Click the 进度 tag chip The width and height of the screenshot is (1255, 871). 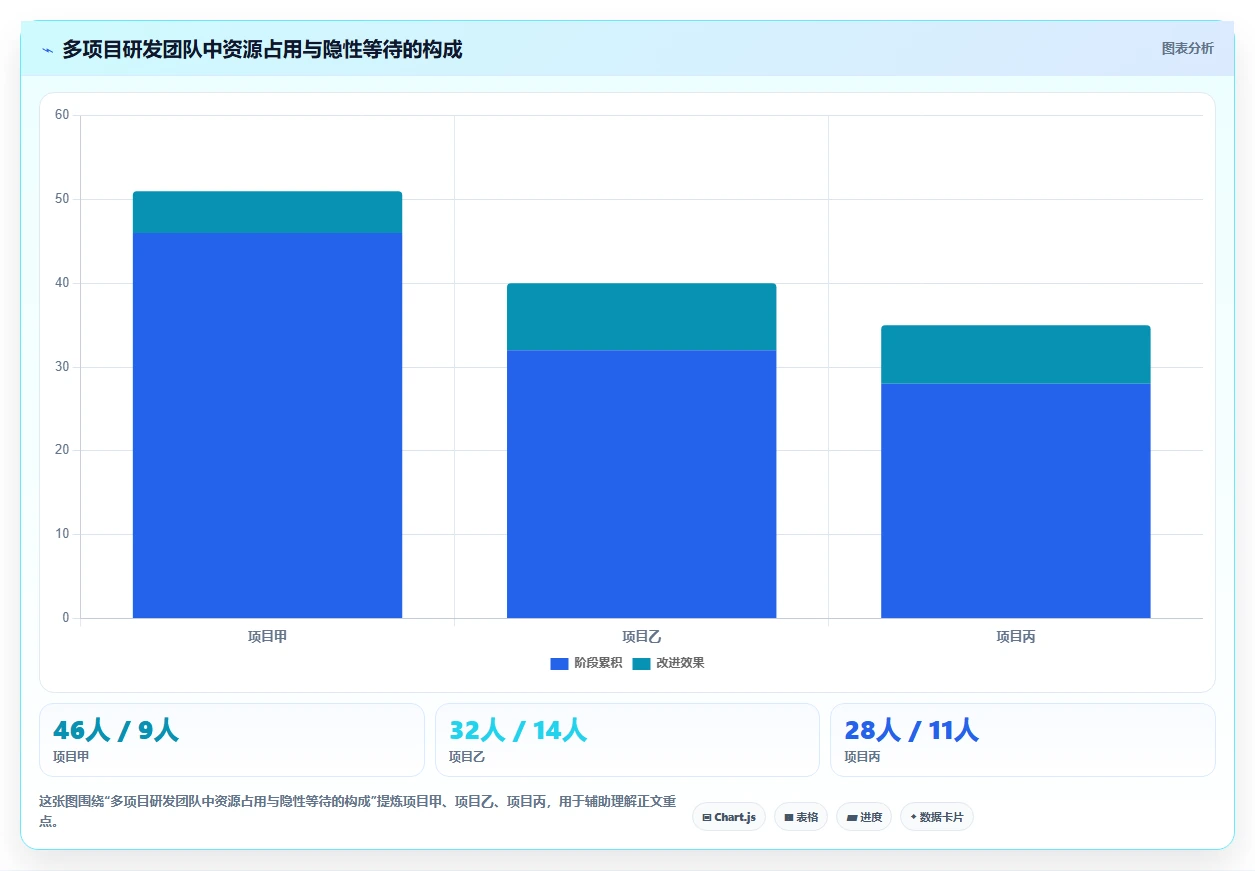(864, 817)
